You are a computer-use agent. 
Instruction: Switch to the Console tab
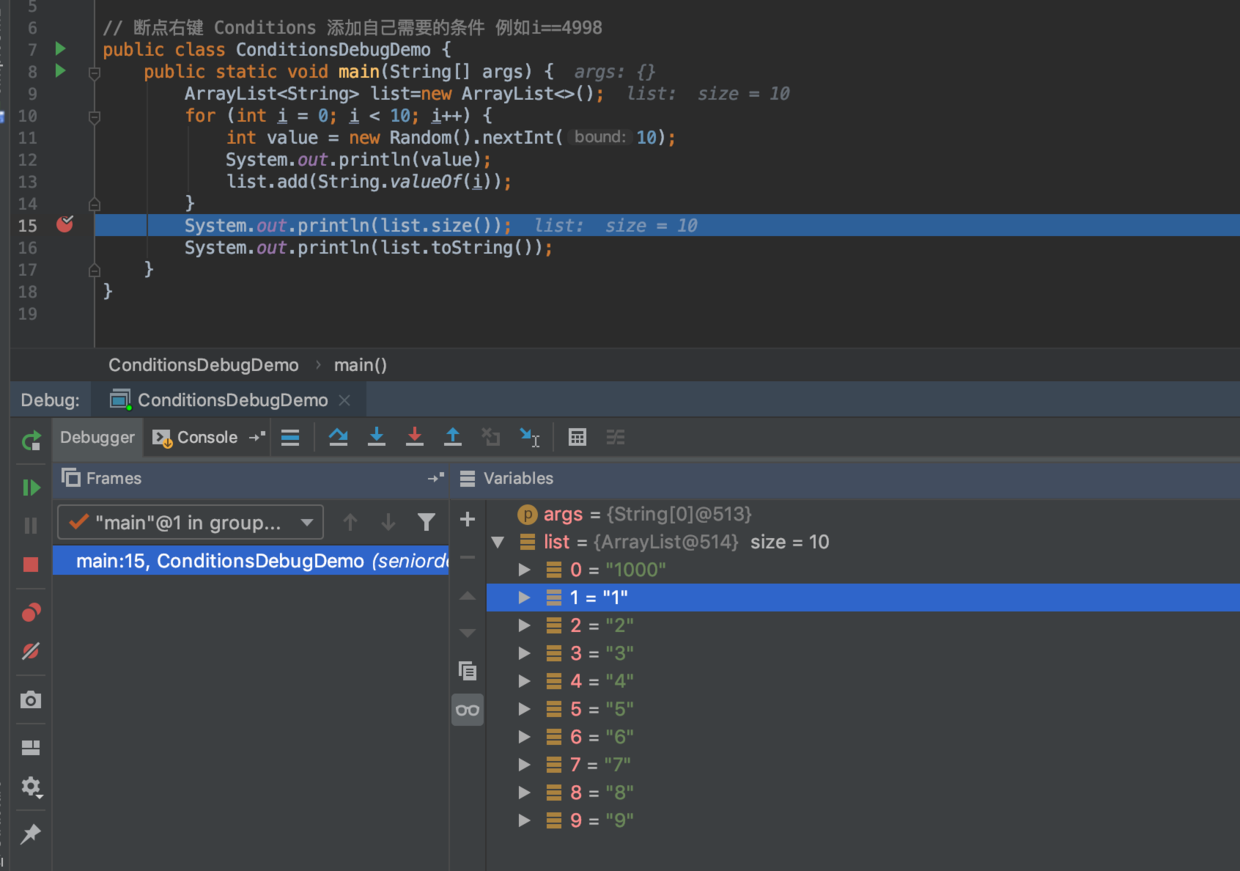tap(196, 437)
